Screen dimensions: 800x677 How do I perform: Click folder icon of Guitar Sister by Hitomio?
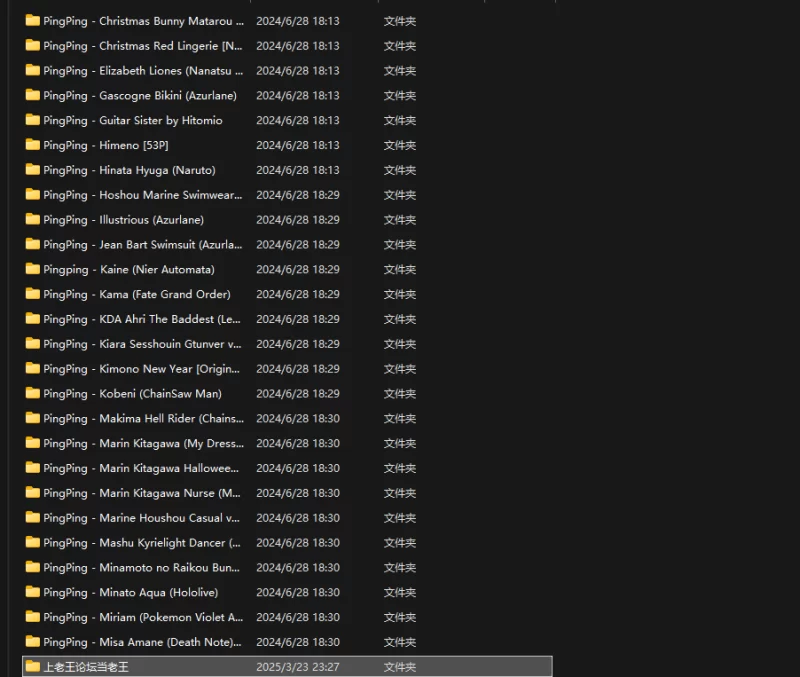33,120
